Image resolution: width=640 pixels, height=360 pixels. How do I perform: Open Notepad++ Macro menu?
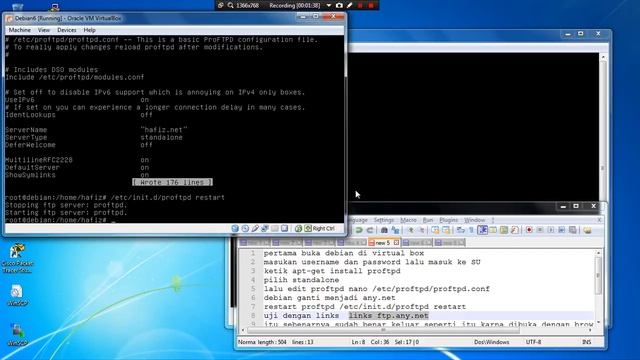click(408, 220)
